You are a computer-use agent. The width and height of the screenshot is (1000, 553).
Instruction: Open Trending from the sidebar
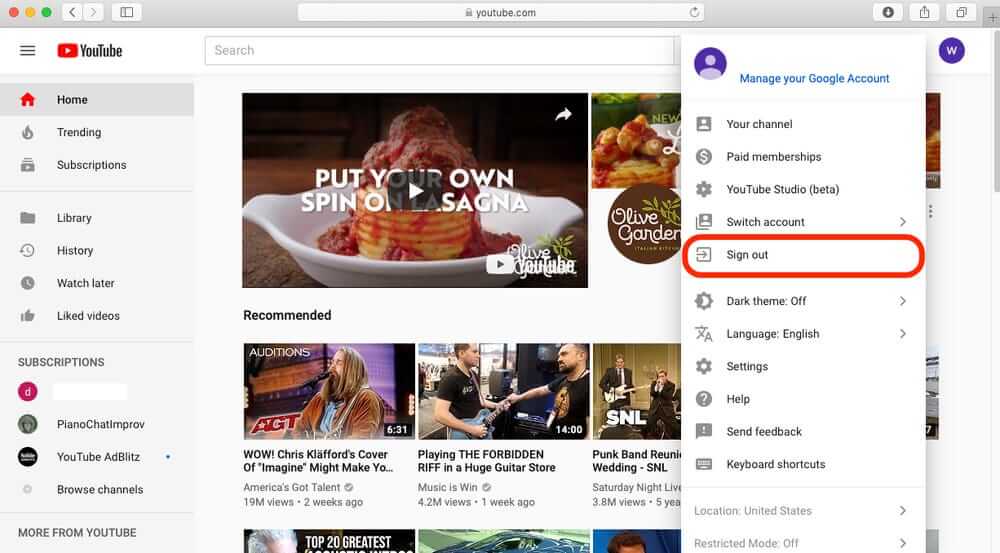pyautogui.click(x=79, y=132)
